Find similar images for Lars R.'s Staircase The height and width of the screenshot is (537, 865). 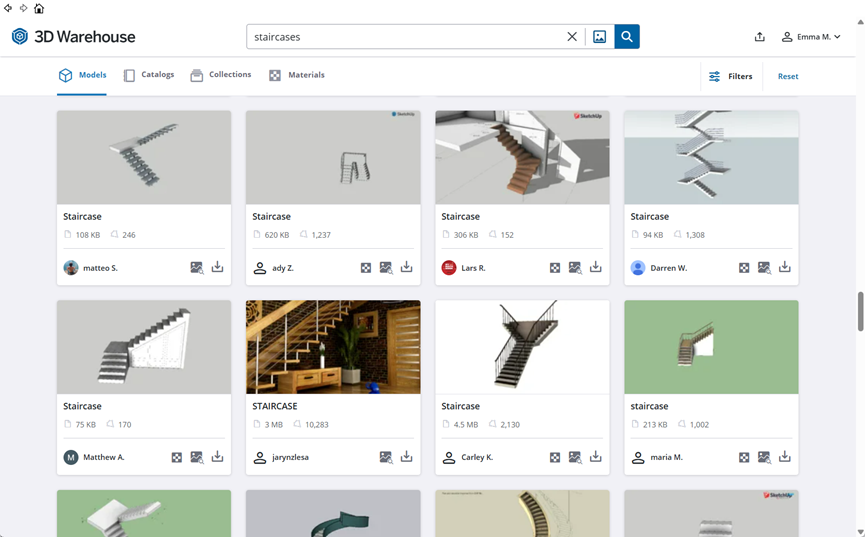tap(575, 268)
